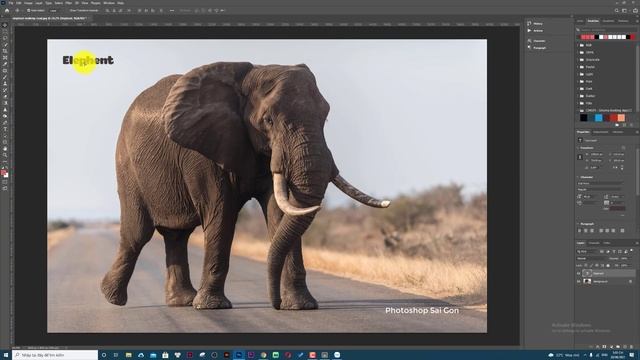Click the Search Swatches input field
The width and height of the screenshot is (640, 360).
[x=606, y=30]
